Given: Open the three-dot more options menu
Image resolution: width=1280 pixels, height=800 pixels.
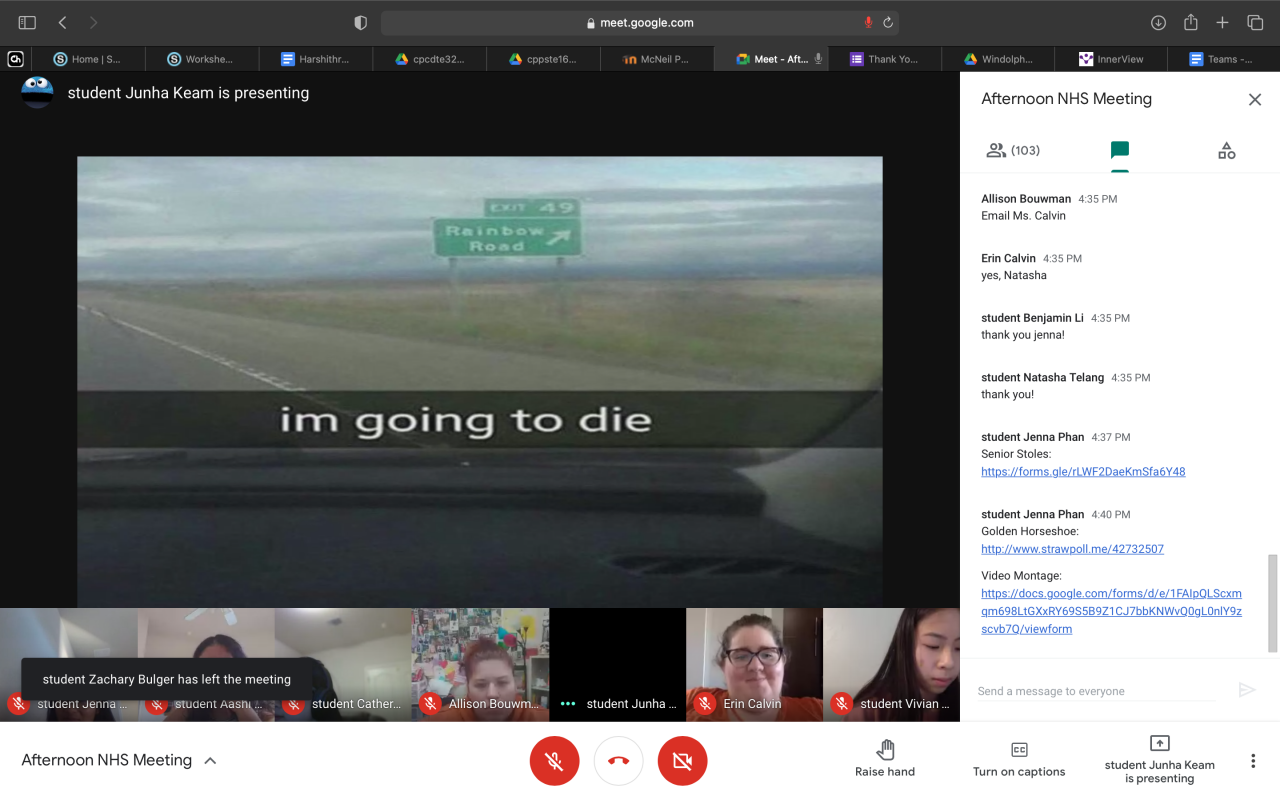Looking at the screenshot, I should [x=1253, y=761].
